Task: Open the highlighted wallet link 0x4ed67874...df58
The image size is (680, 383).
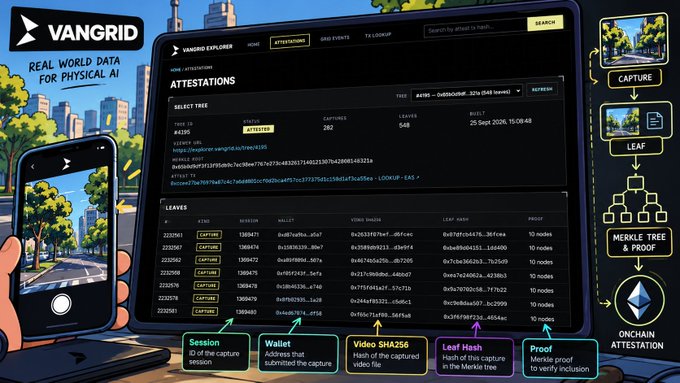Action: tap(299, 313)
